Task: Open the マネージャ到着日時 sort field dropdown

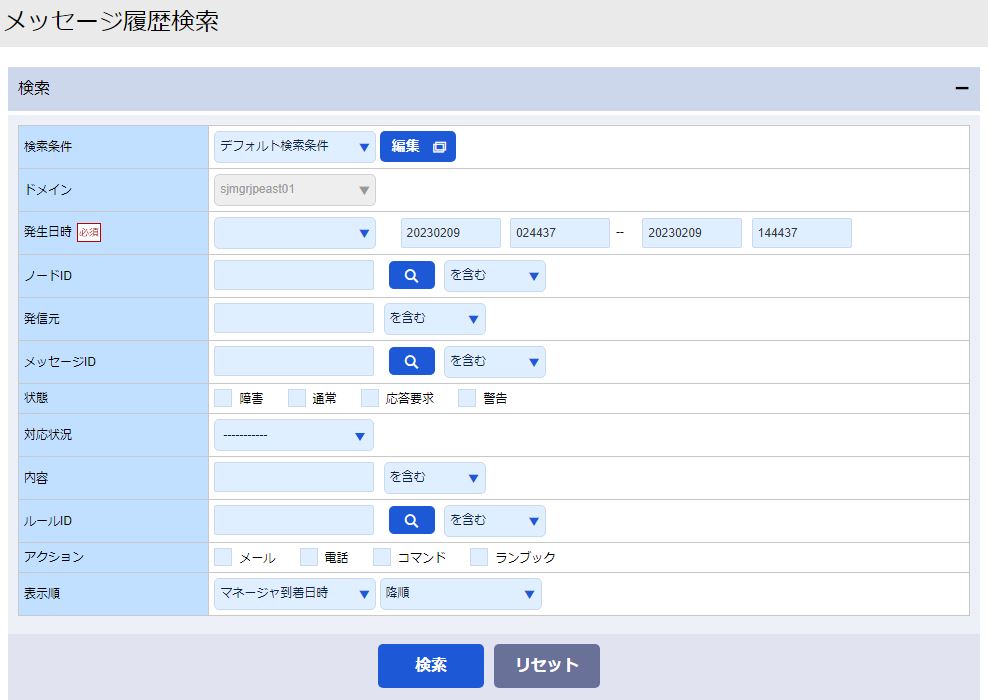Action: (295, 594)
